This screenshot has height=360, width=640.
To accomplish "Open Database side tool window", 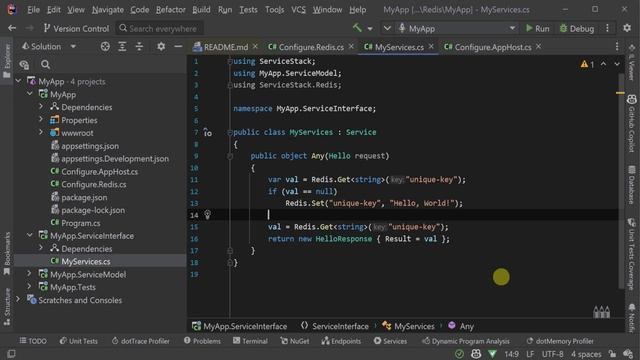I will tap(631, 184).
